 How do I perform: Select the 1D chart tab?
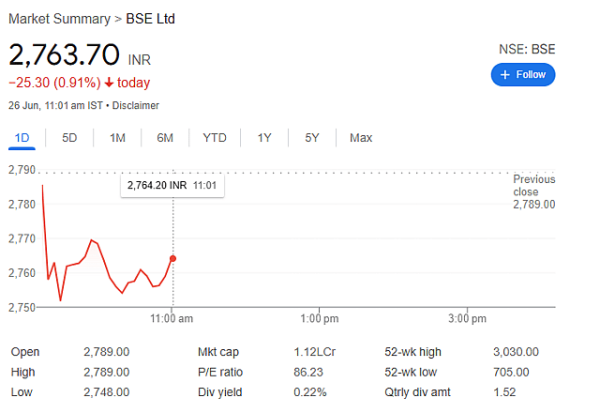(x=22, y=138)
